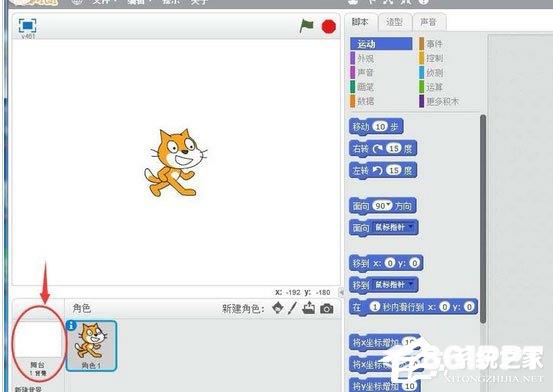Click steps value field in 移动 block

pos(380,126)
